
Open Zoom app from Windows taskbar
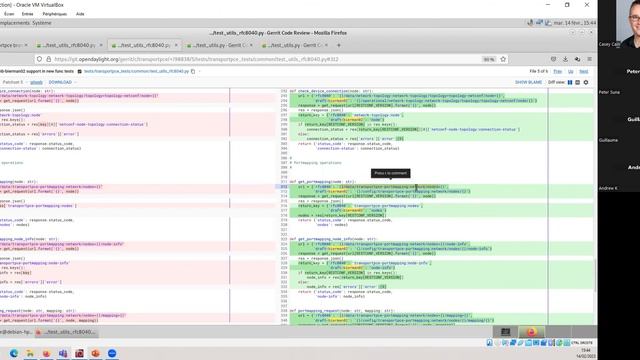(112, 353)
